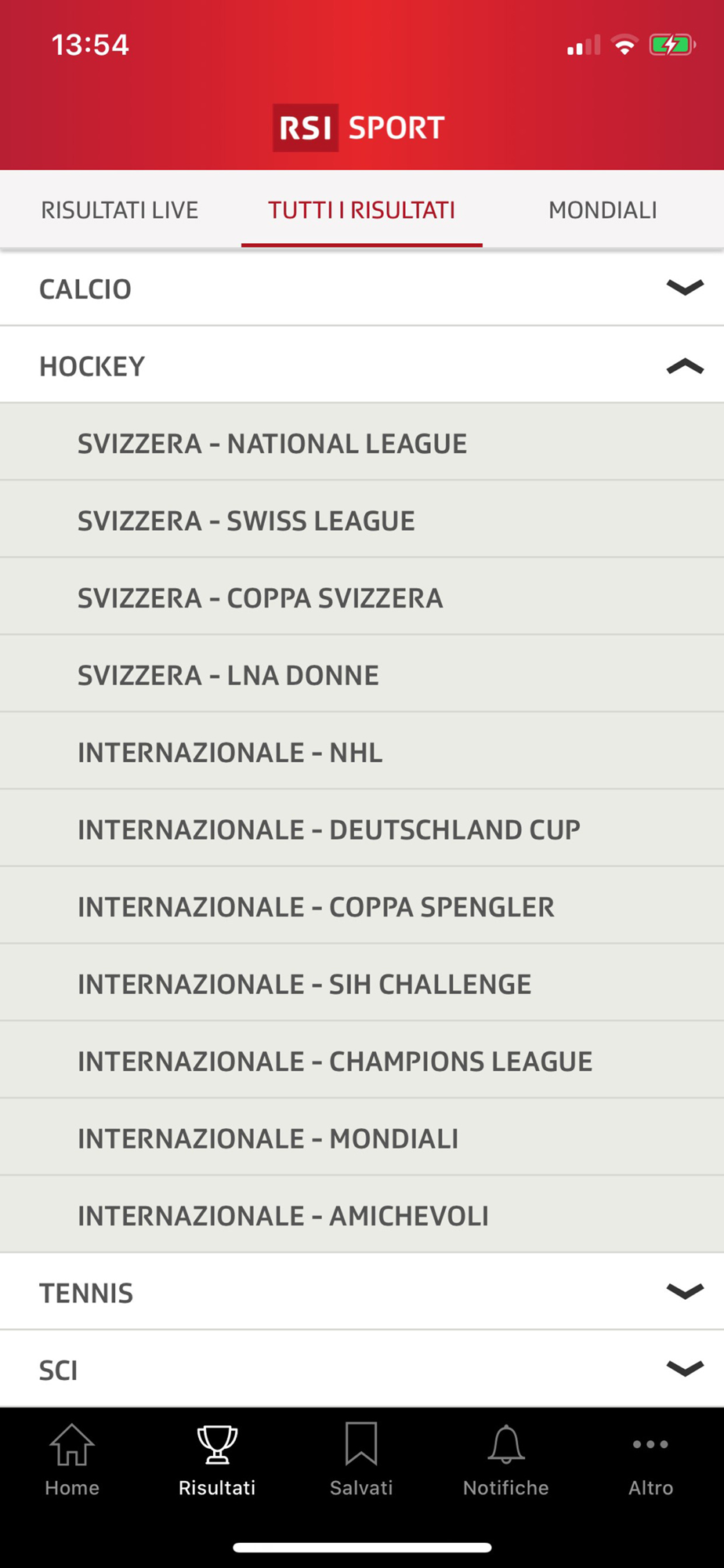Switch to the Risultati Live tab
The image size is (724, 1568).
120,210
